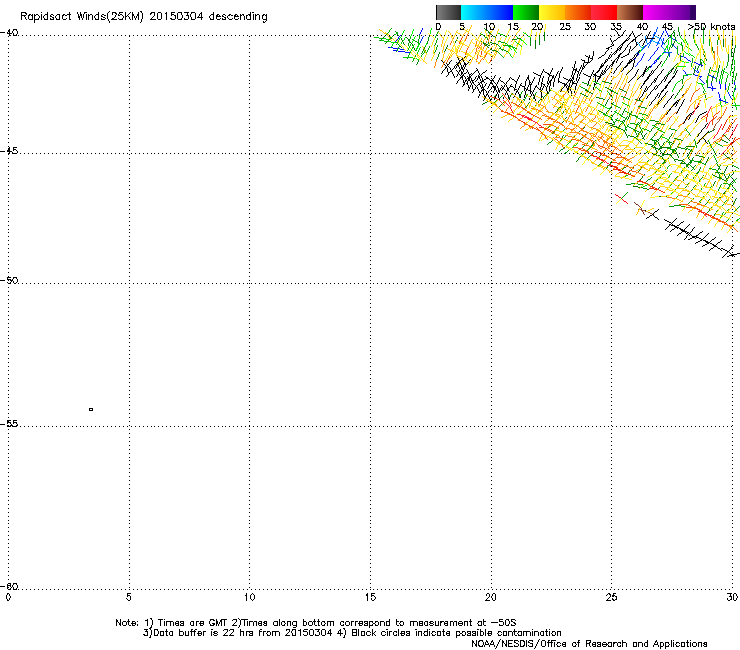Click the note line beginning 'Note: 1) Times are GMT'

[x=316, y=623]
